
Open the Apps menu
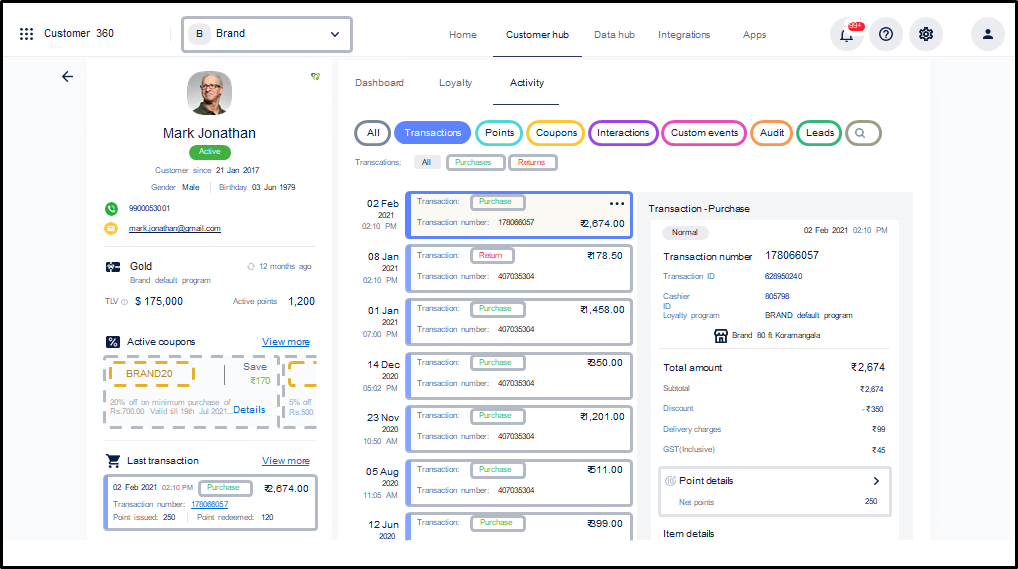(754, 35)
